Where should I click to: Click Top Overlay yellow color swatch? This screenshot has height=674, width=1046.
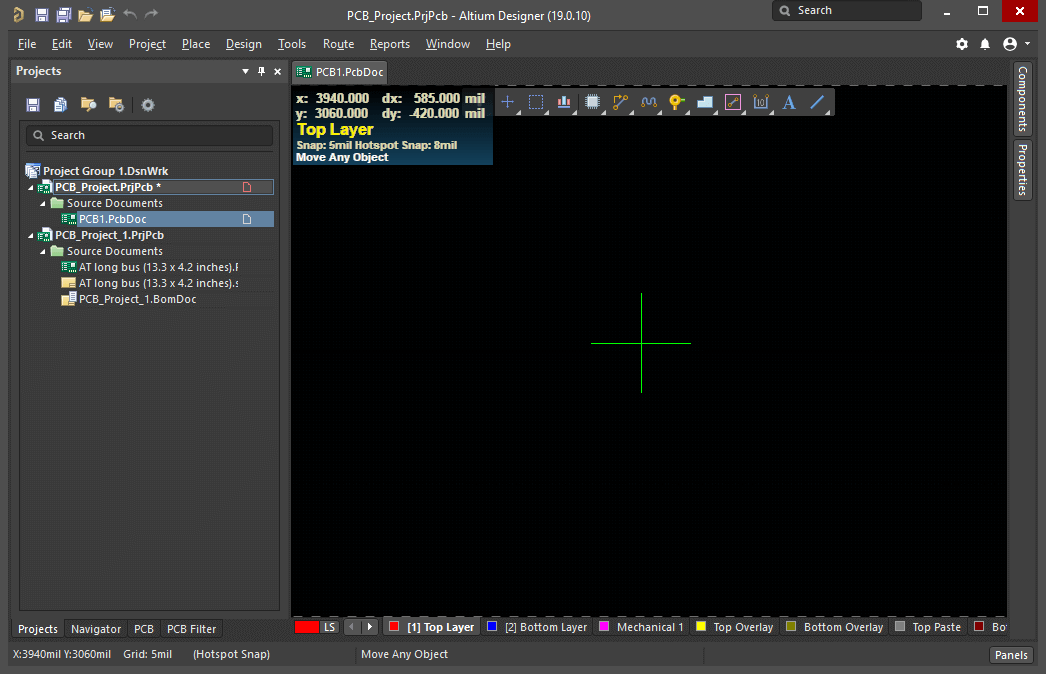700,626
